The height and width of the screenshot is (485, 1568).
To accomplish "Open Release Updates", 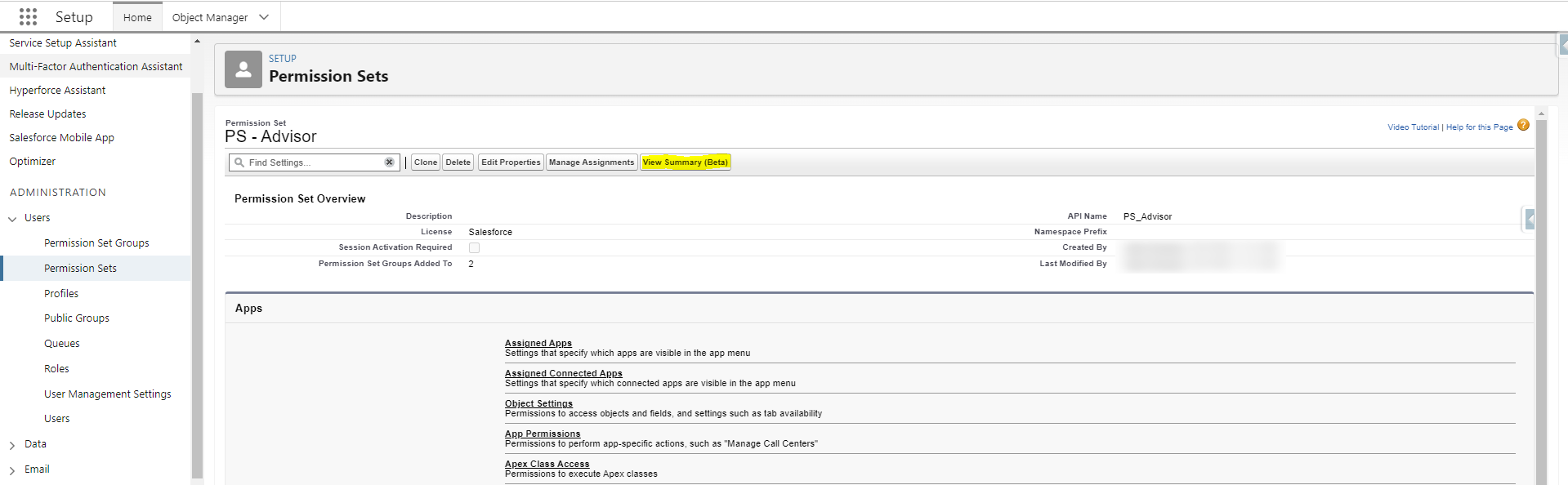I will [x=47, y=114].
